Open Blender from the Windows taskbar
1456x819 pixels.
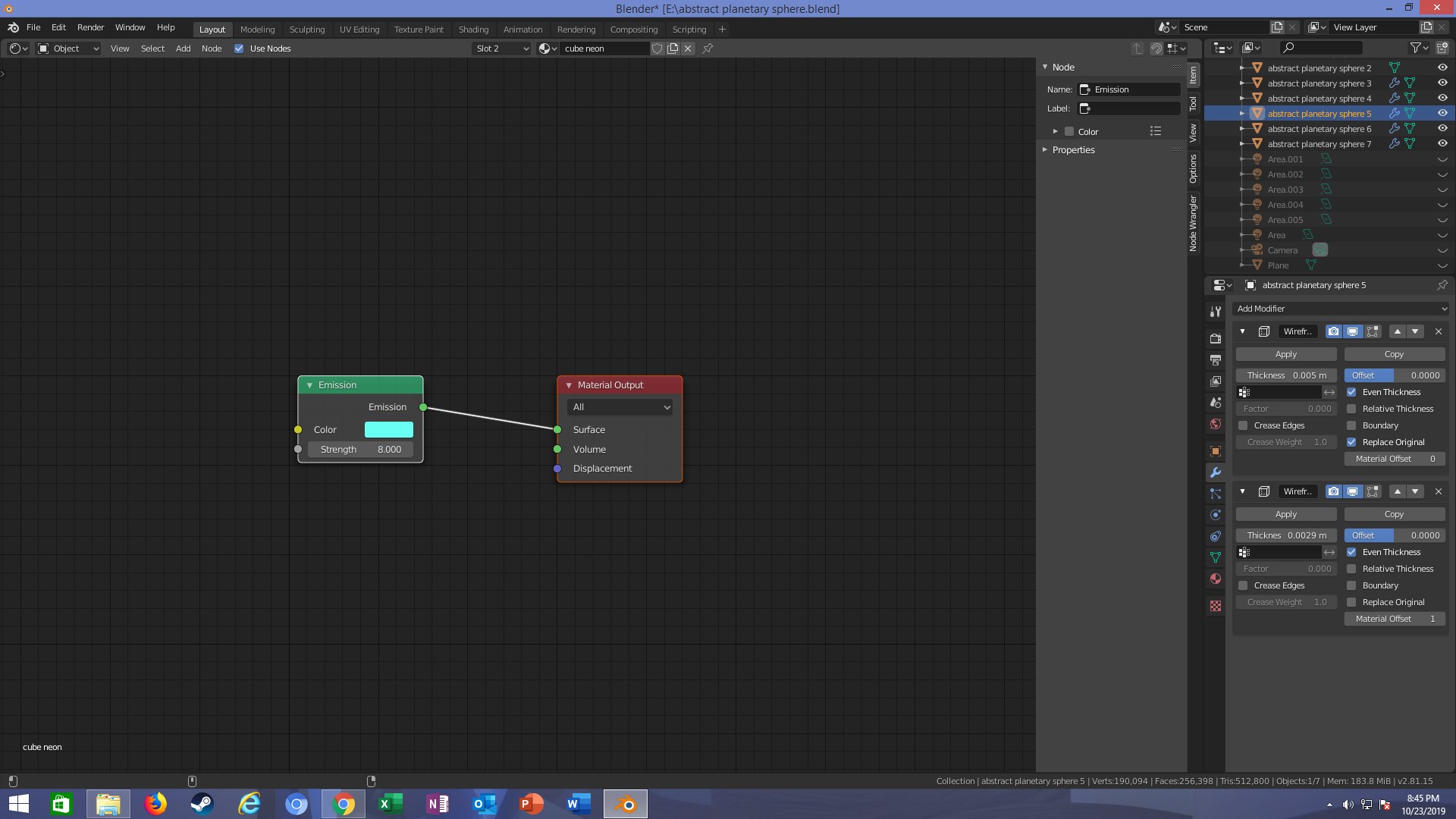click(626, 804)
